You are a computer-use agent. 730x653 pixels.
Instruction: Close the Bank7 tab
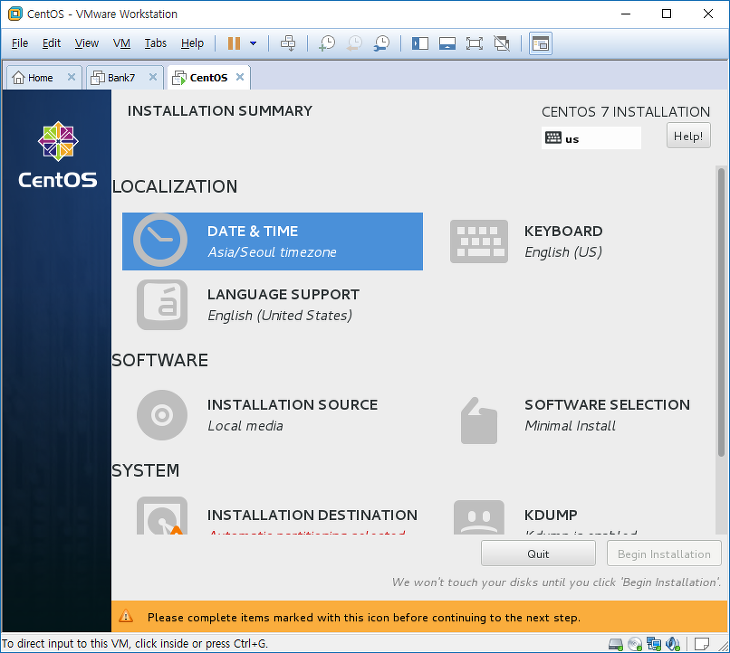pyautogui.click(x=153, y=77)
